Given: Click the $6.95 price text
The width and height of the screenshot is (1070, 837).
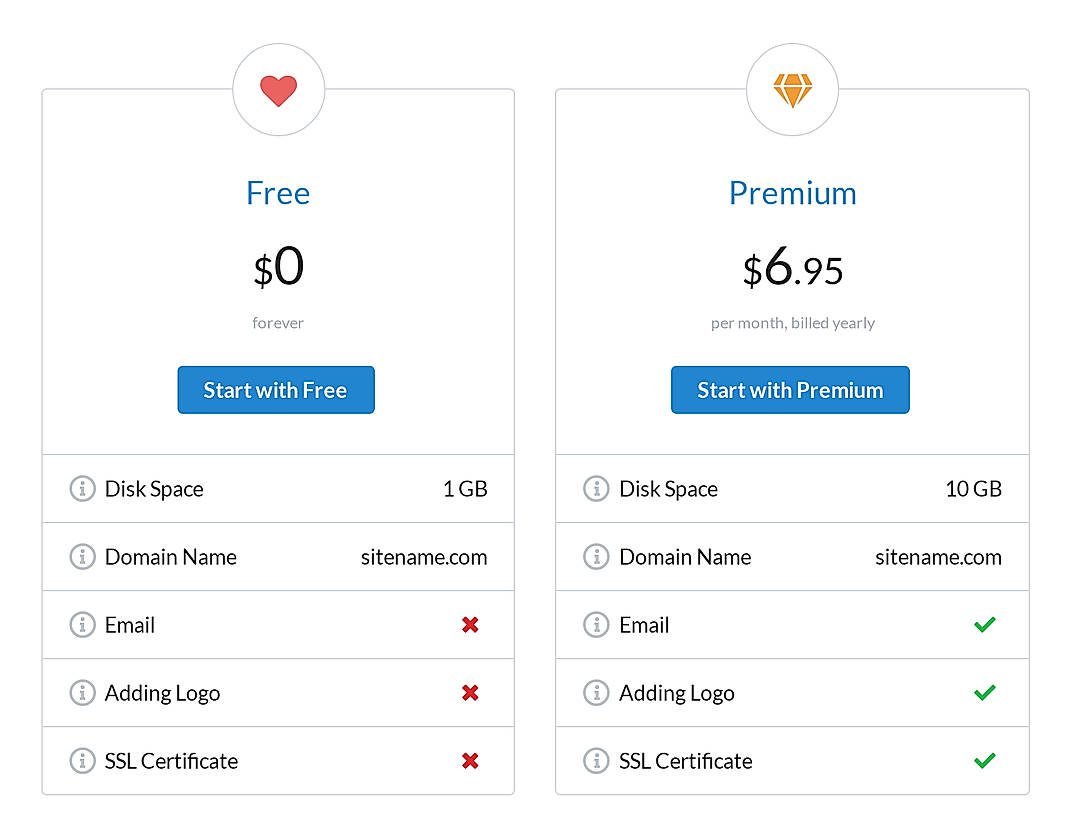Looking at the screenshot, I should point(792,268).
